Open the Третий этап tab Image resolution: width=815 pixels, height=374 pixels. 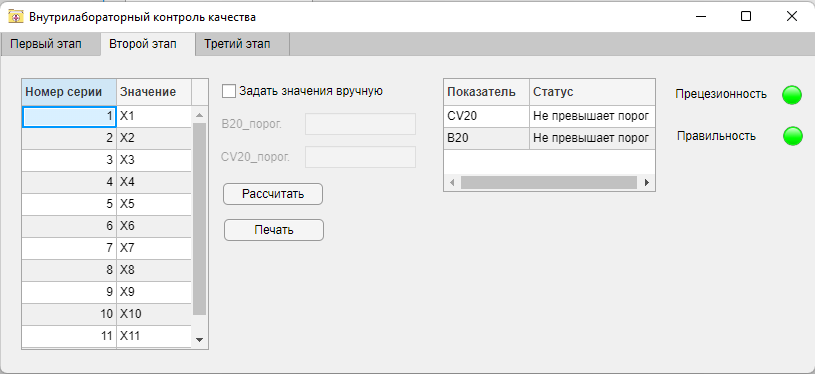coord(237,44)
